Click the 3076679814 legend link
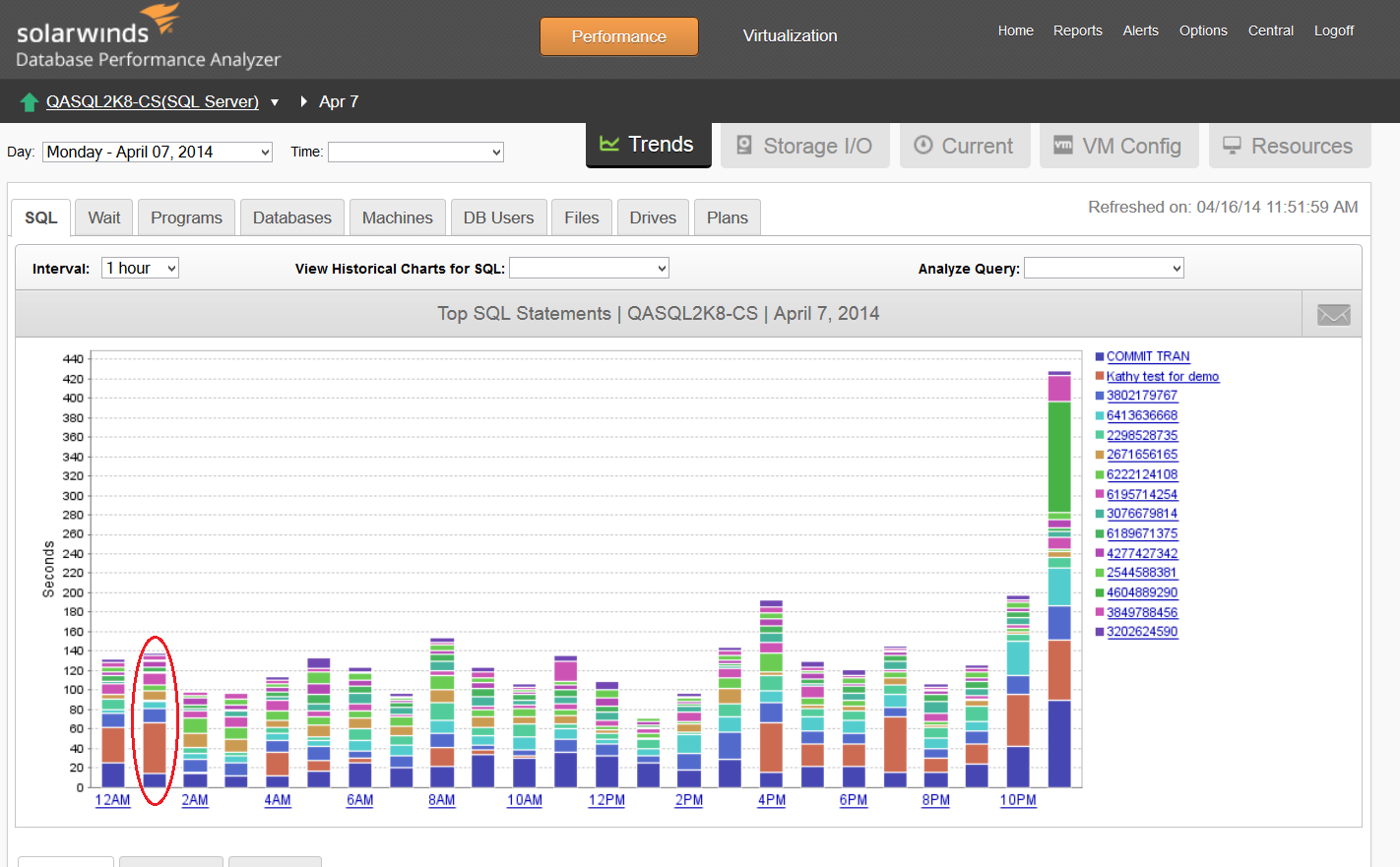 1142,514
